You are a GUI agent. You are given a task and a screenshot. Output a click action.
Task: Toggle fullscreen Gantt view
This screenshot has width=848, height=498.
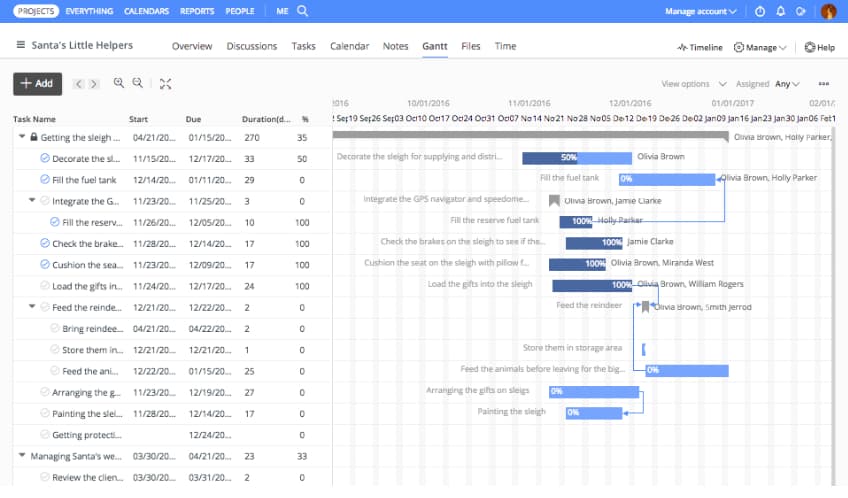[165, 84]
